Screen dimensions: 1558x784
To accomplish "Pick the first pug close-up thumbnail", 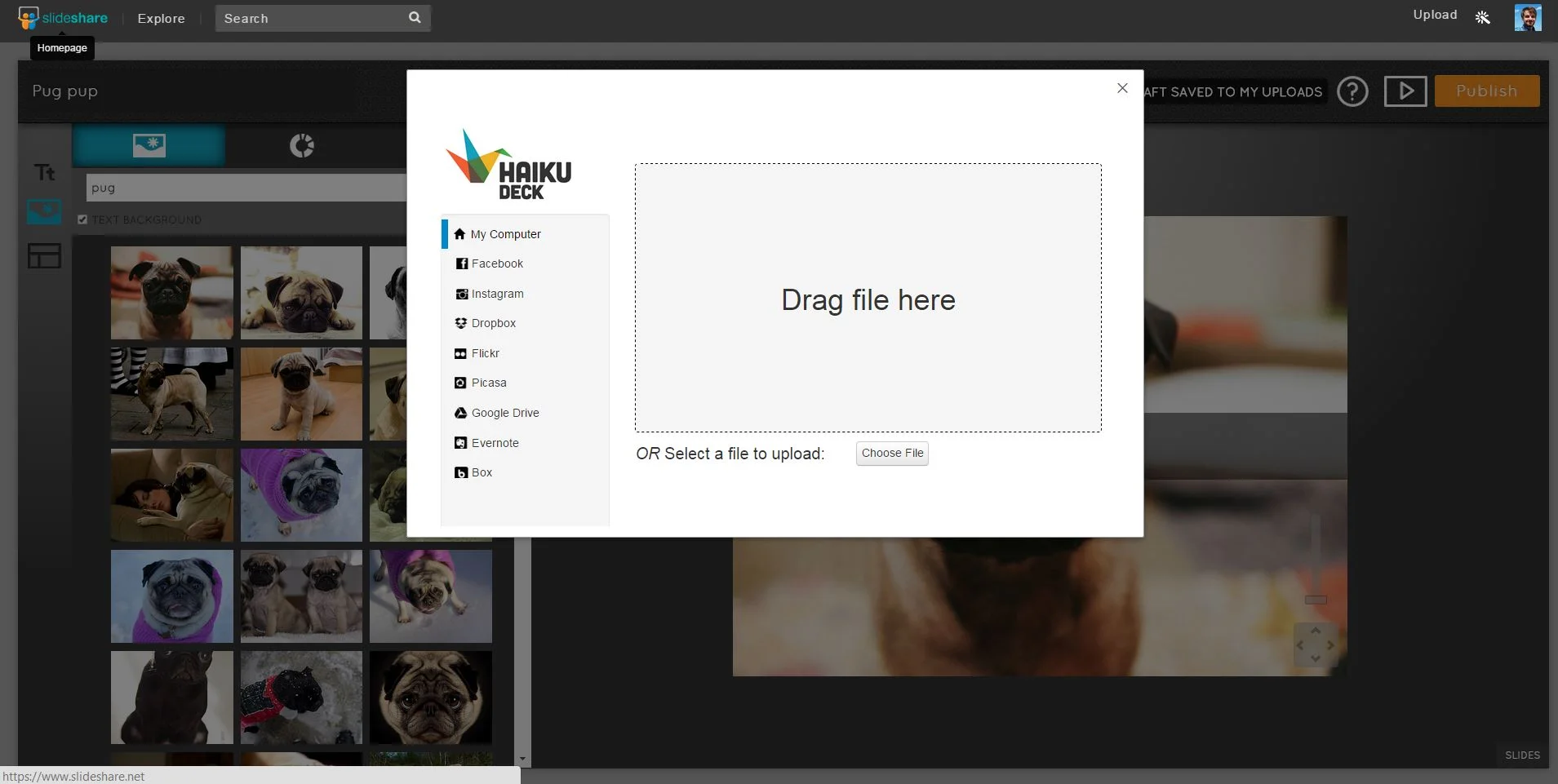I will [x=172, y=293].
